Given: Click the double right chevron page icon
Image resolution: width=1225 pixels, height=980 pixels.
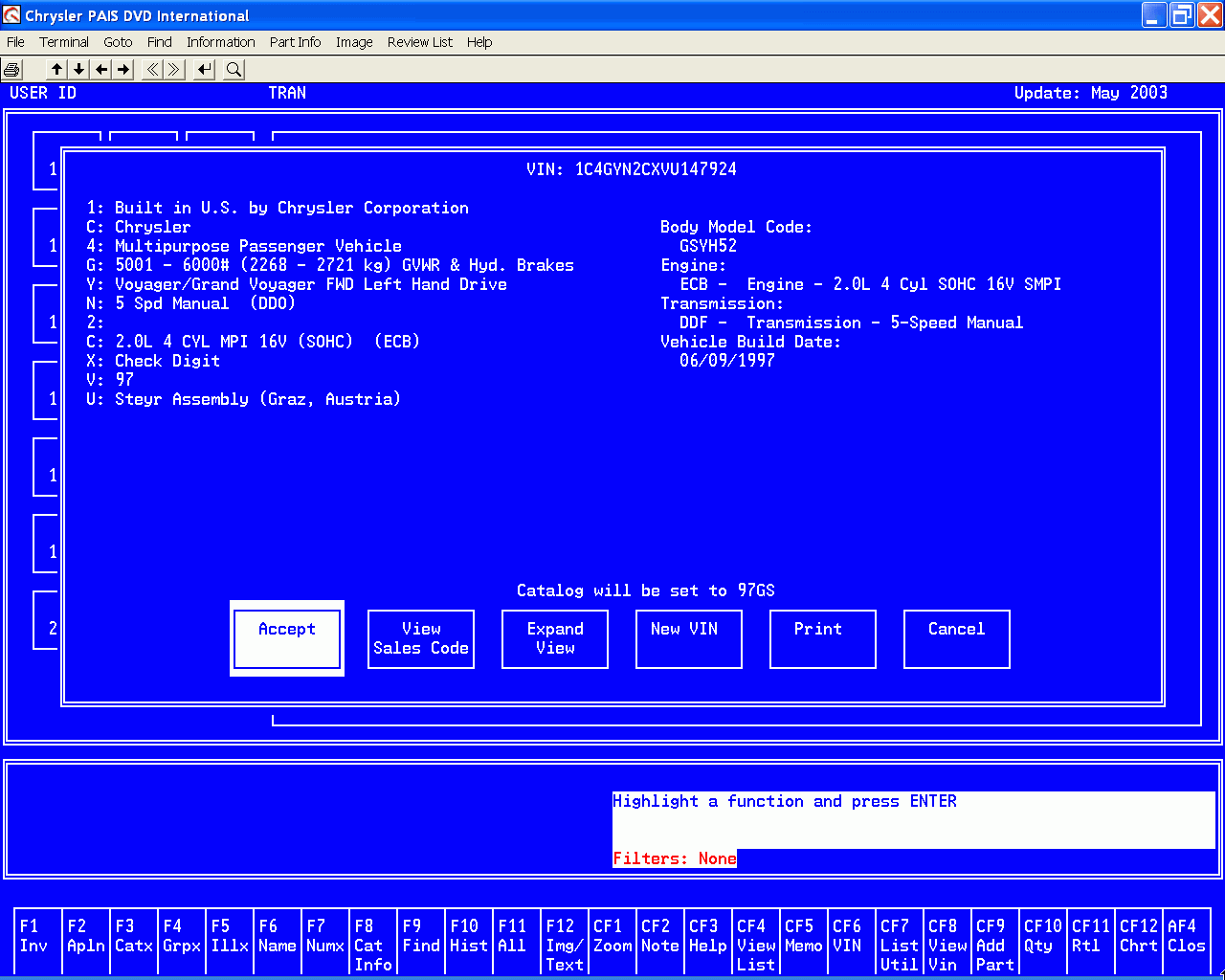Looking at the screenshot, I should 174,69.
